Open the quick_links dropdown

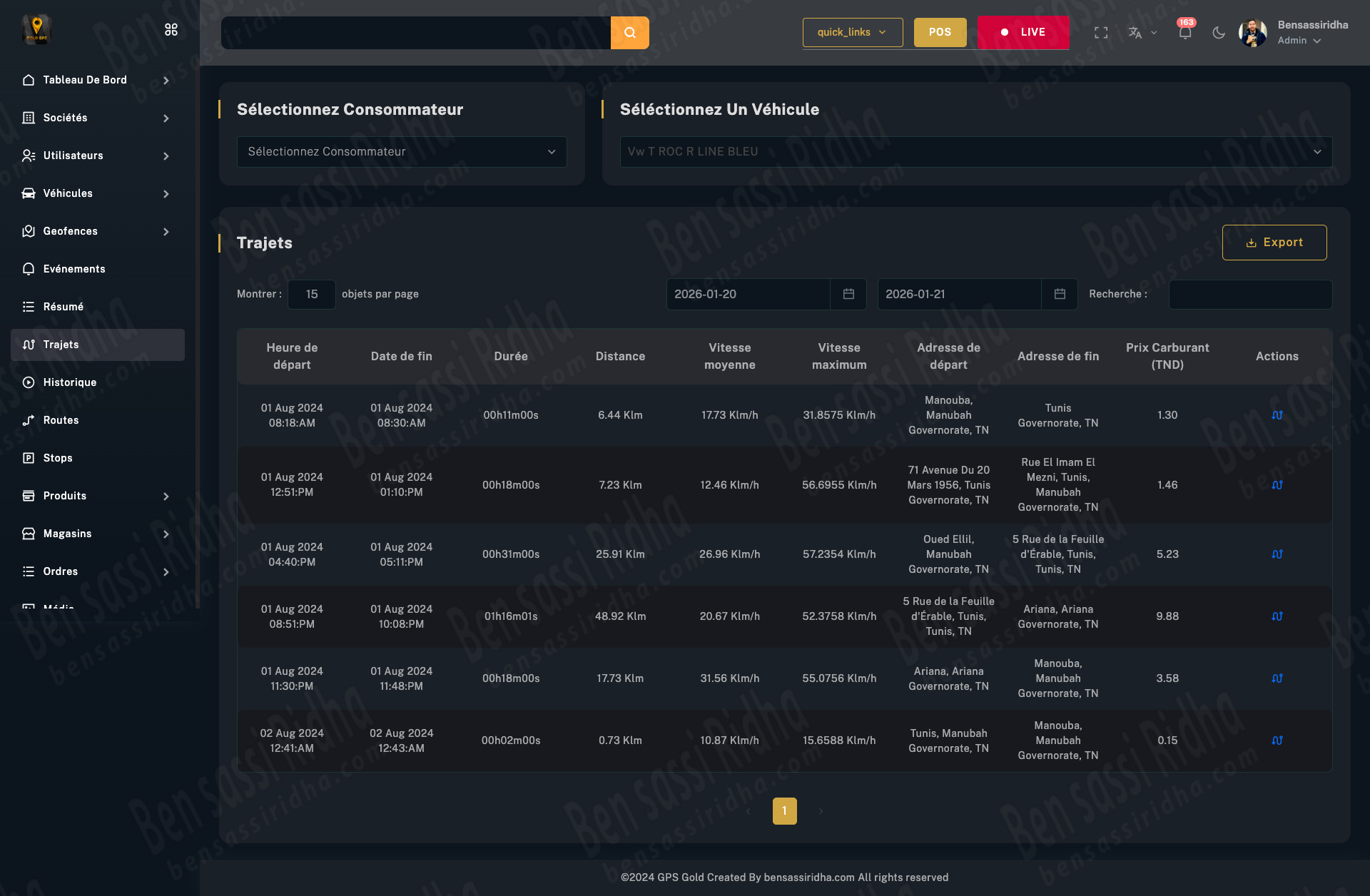click(852, 33)
